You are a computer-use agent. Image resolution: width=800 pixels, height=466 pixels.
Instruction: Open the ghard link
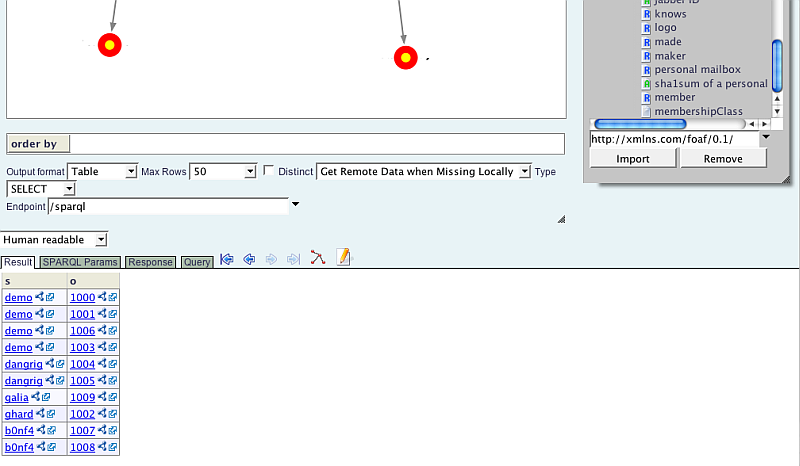19,414
